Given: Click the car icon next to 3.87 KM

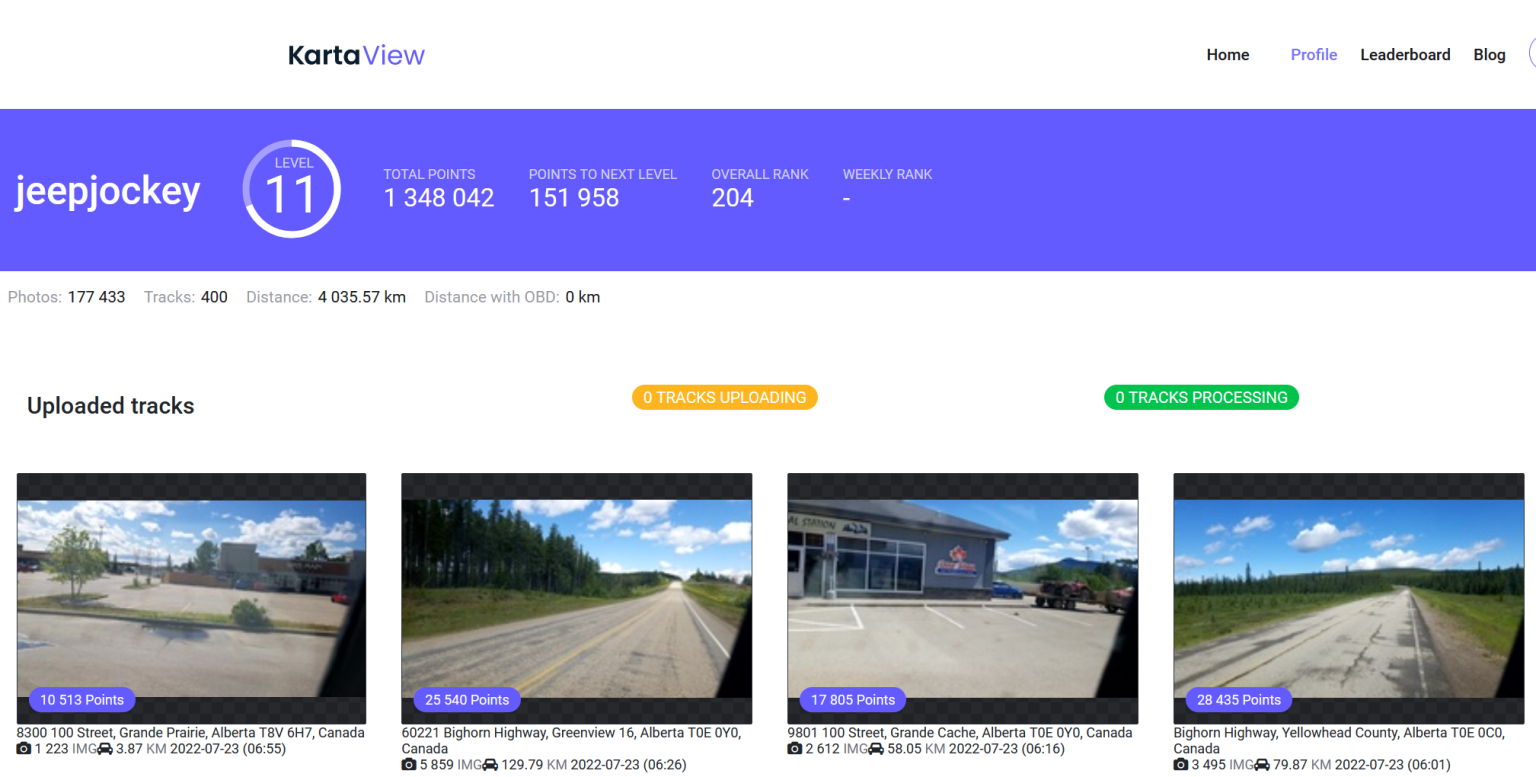Looking at the screenshot, I should [104, 748].
